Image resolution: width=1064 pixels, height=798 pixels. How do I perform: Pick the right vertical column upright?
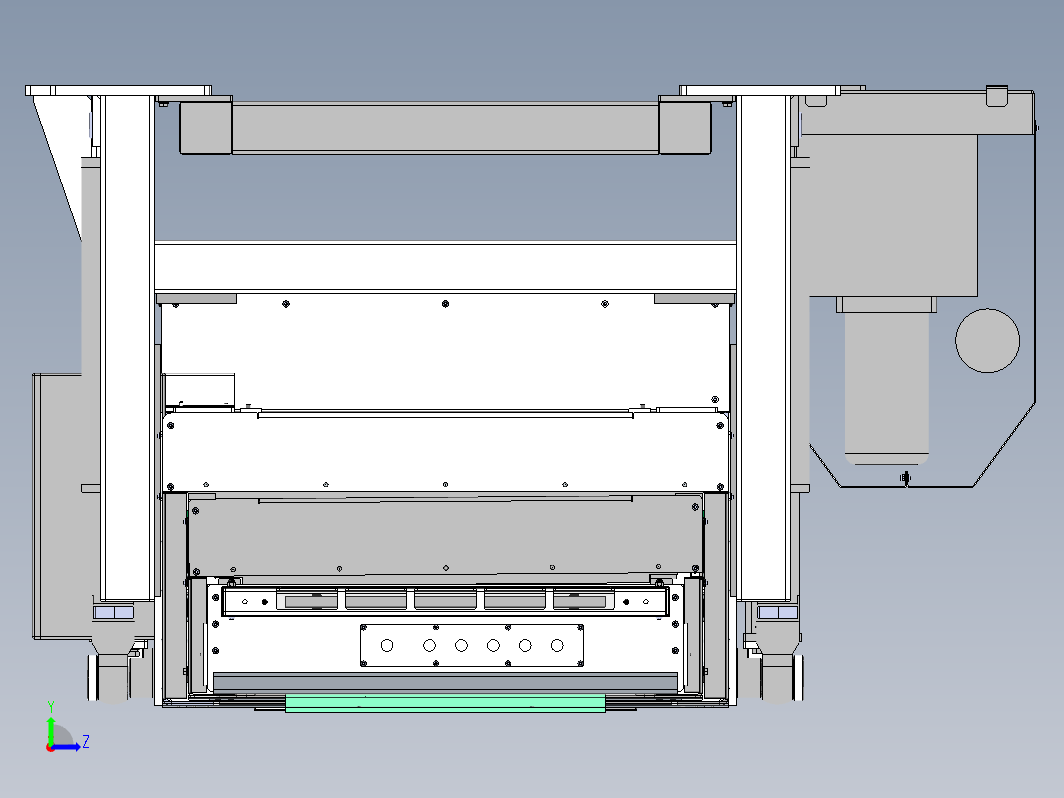764,347
